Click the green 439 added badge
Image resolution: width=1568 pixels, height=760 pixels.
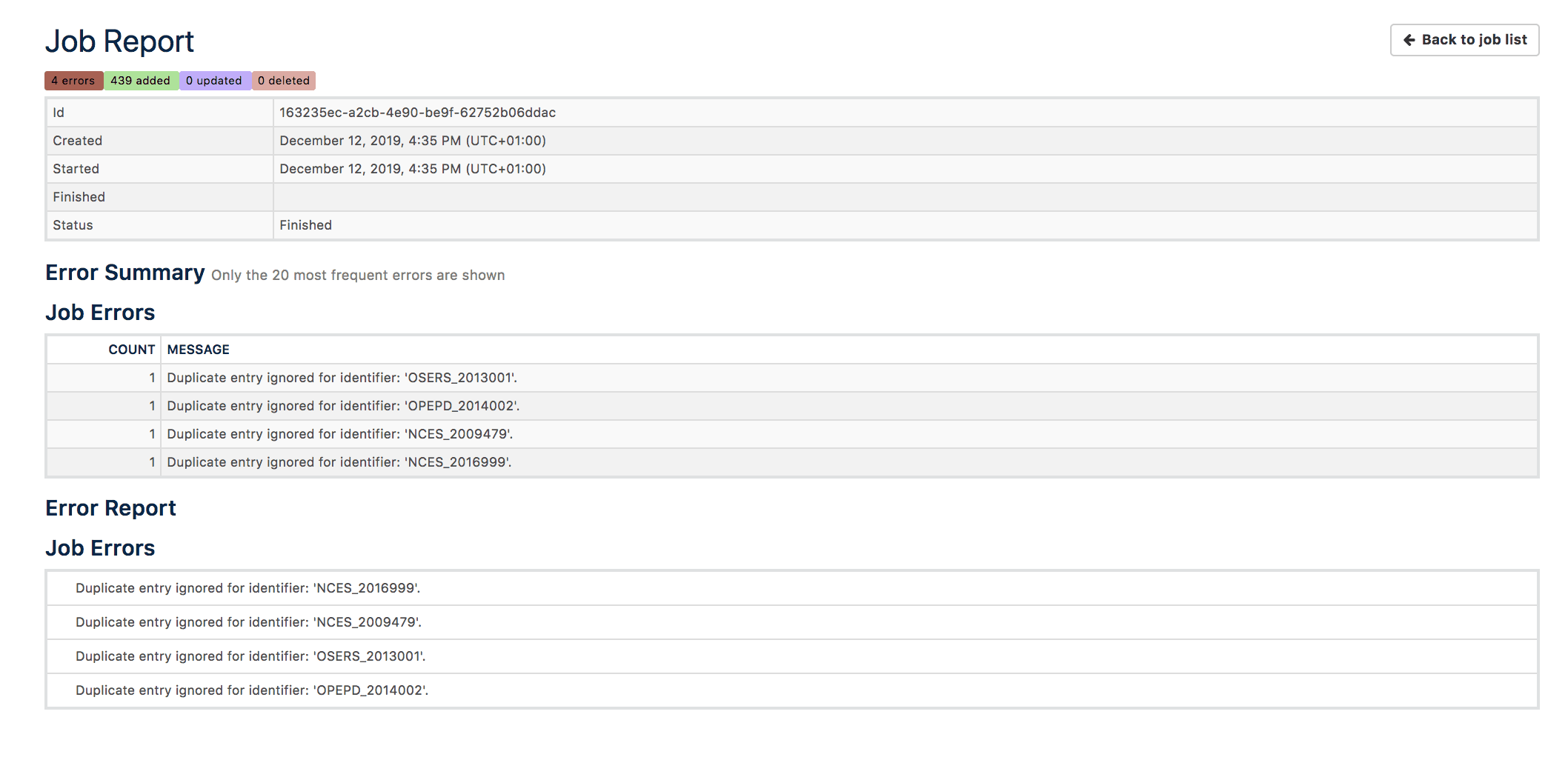[141, 81]
